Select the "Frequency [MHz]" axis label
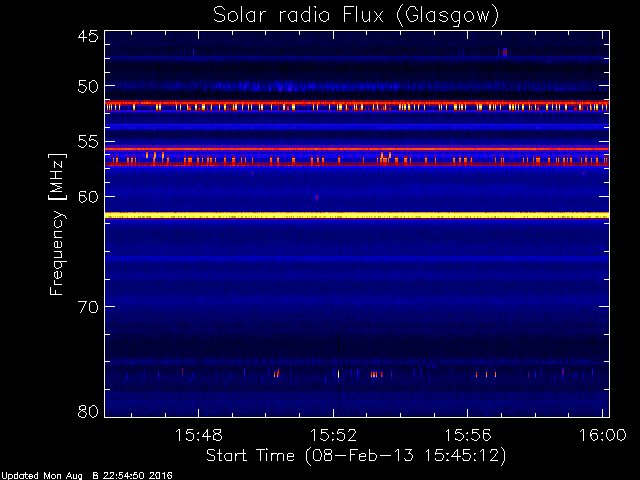Screen dimensions: 640x480 tap(57, 224)
